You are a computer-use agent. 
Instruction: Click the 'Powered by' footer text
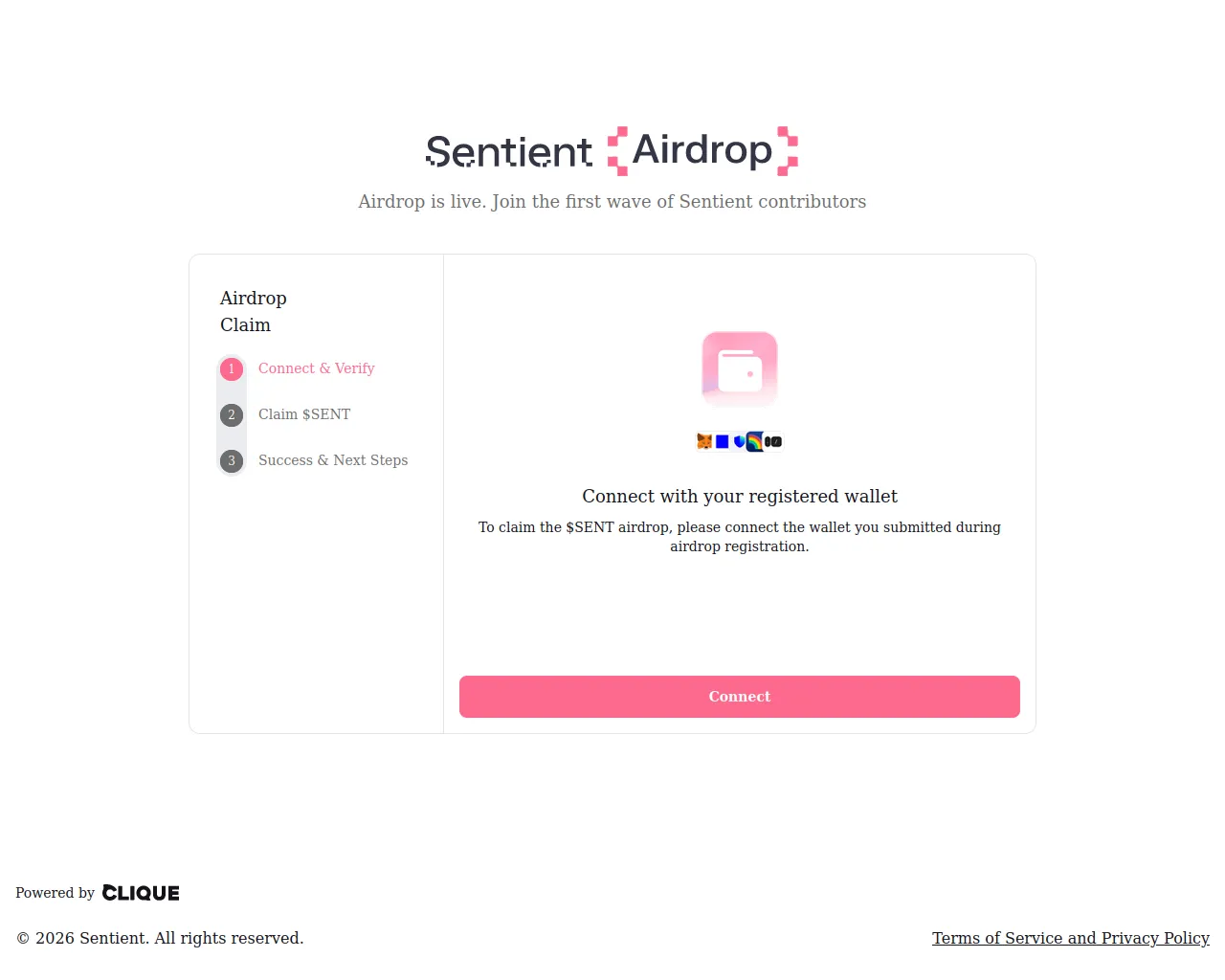(x=55, y=893)
